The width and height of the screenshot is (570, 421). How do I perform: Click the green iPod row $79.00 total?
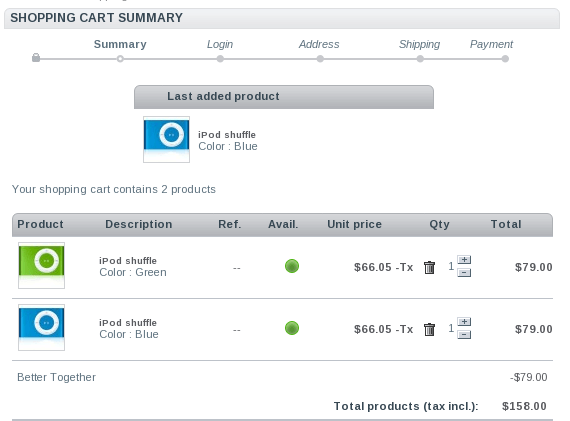click(x=534, y=268)
